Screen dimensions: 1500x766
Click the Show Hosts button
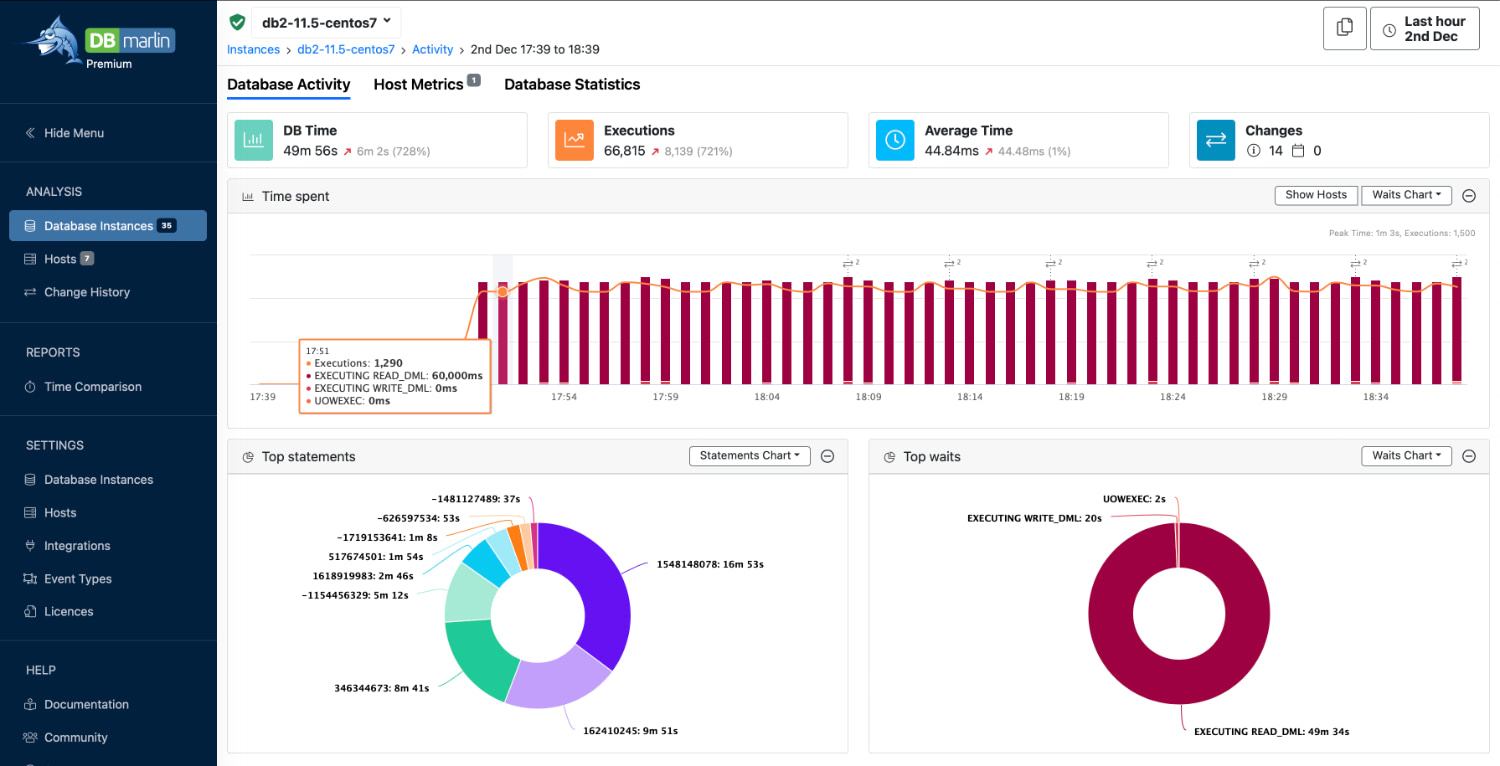[1316, 195]
